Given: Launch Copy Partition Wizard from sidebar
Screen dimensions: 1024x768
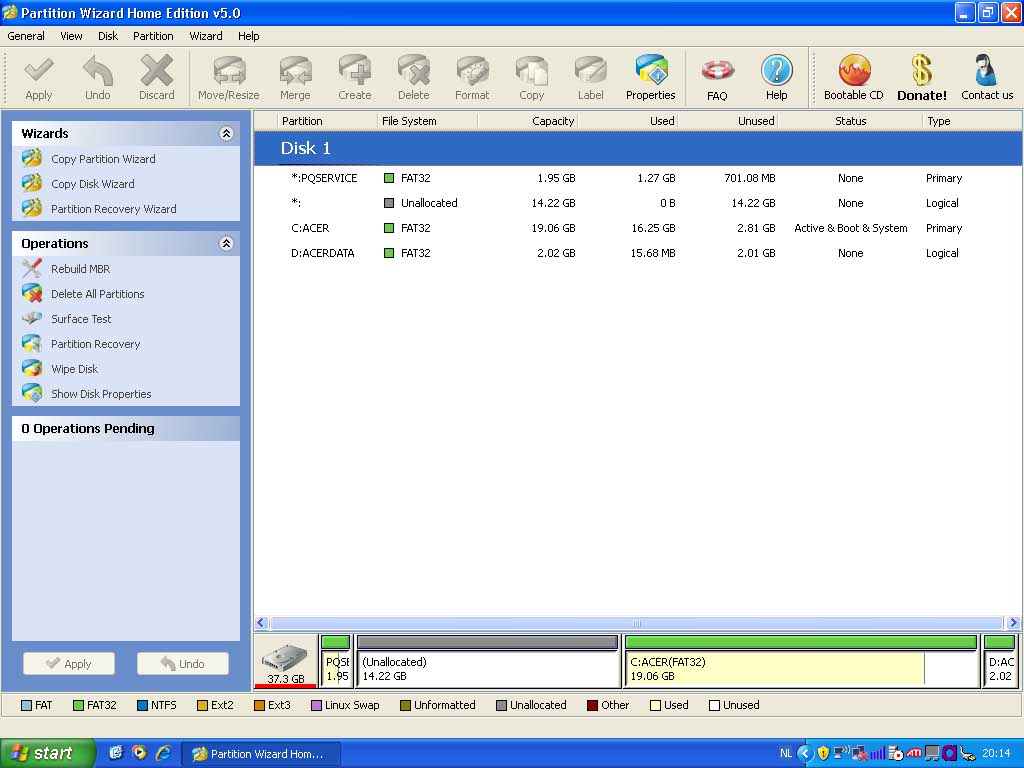Looking at the screenshot, I should point(103,159).
